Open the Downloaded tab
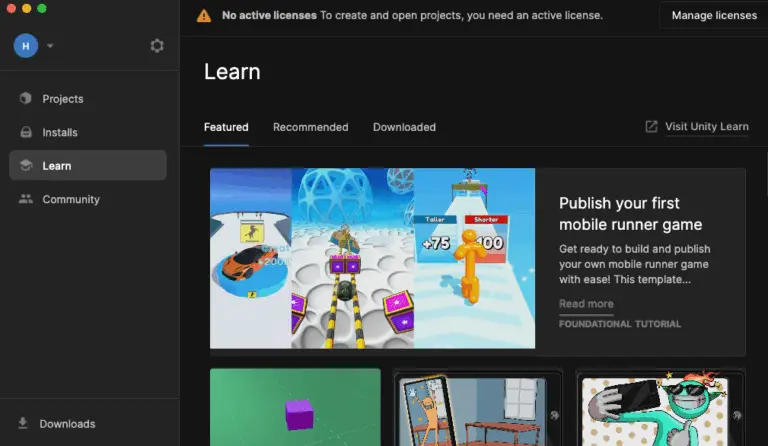This screenshot has width=768, height=446. [x=404, y=127]
